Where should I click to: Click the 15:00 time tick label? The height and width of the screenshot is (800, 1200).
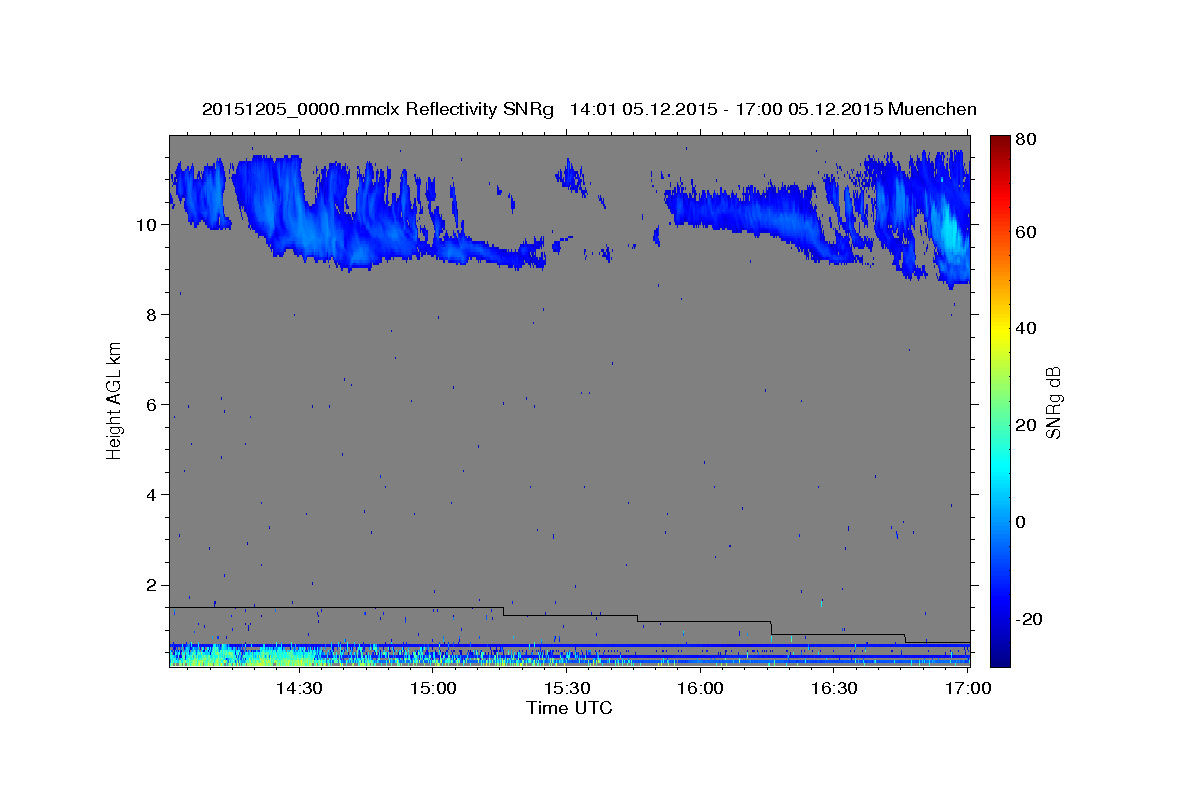pos(432,689)
